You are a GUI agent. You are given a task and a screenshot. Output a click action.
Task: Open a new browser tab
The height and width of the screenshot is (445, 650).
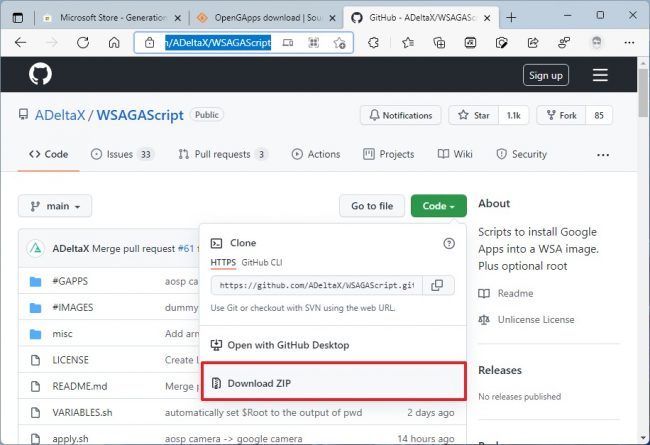click(511, 17)
